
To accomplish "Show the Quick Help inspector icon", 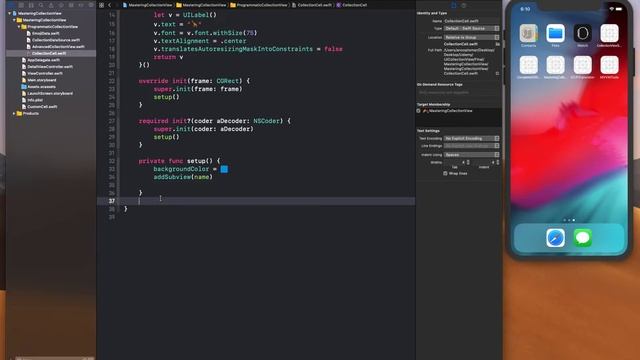I will pyautogui.click(x=464, y=5).
